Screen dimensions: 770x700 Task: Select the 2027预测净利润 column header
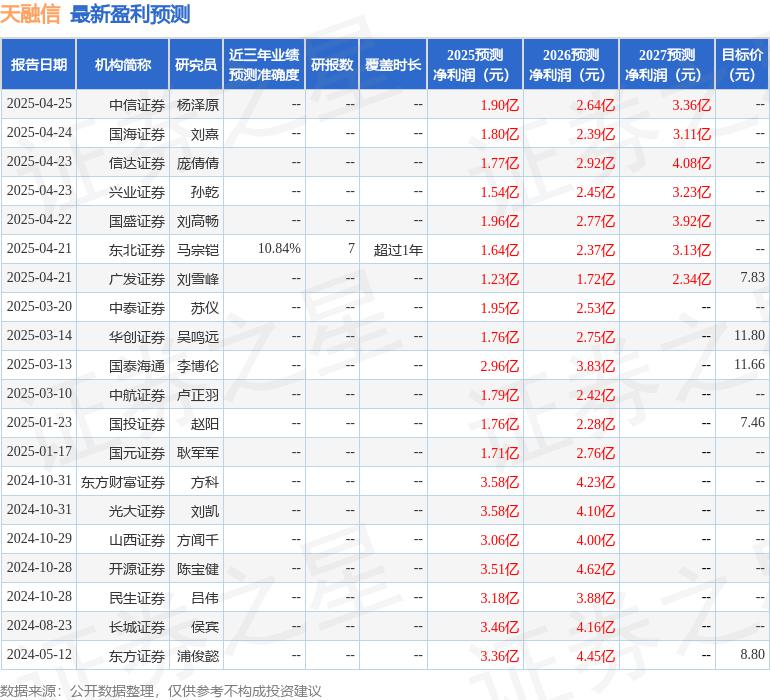pos(667,64)
